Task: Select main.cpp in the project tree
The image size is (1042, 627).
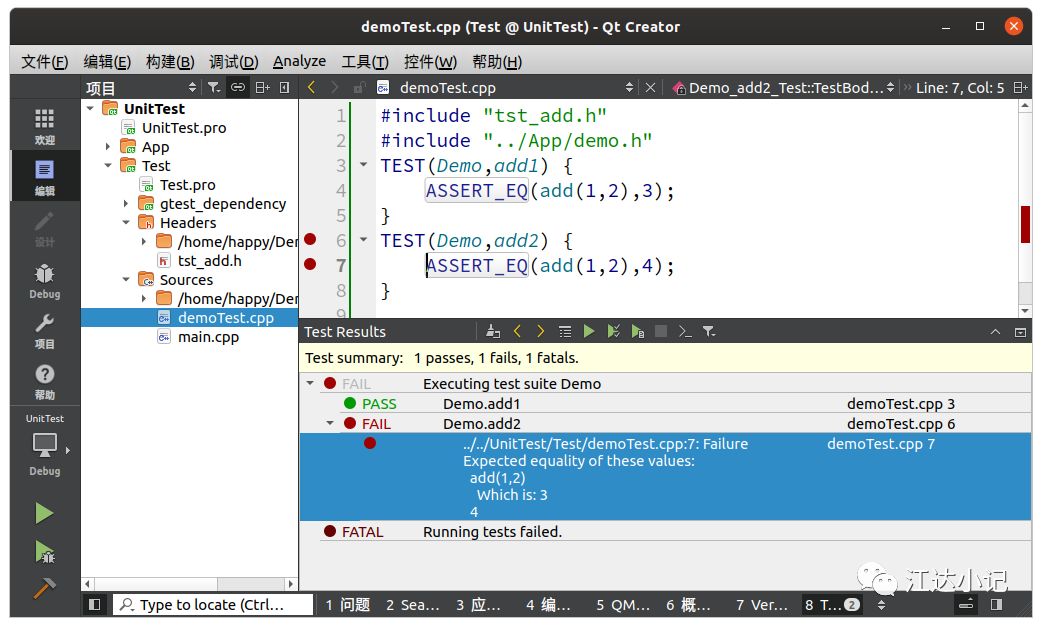Action: pyautogui.click(x=208, y=337)
